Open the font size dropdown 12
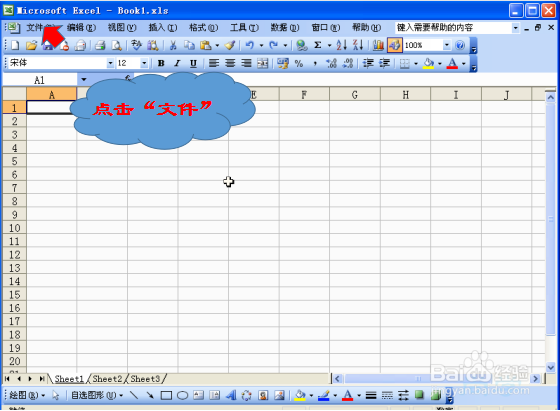This screenshot has height=411, width=560. click(x=144, y=63)
